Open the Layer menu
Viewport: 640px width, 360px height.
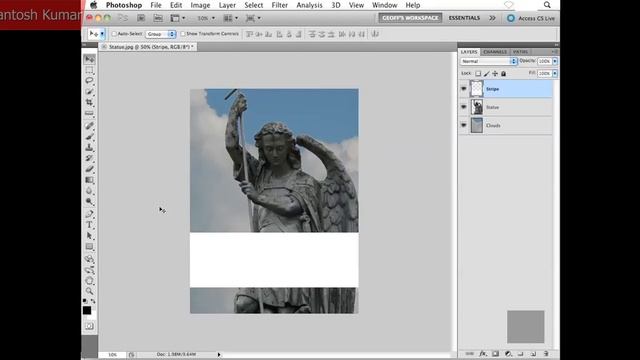(x=227, y=5)
